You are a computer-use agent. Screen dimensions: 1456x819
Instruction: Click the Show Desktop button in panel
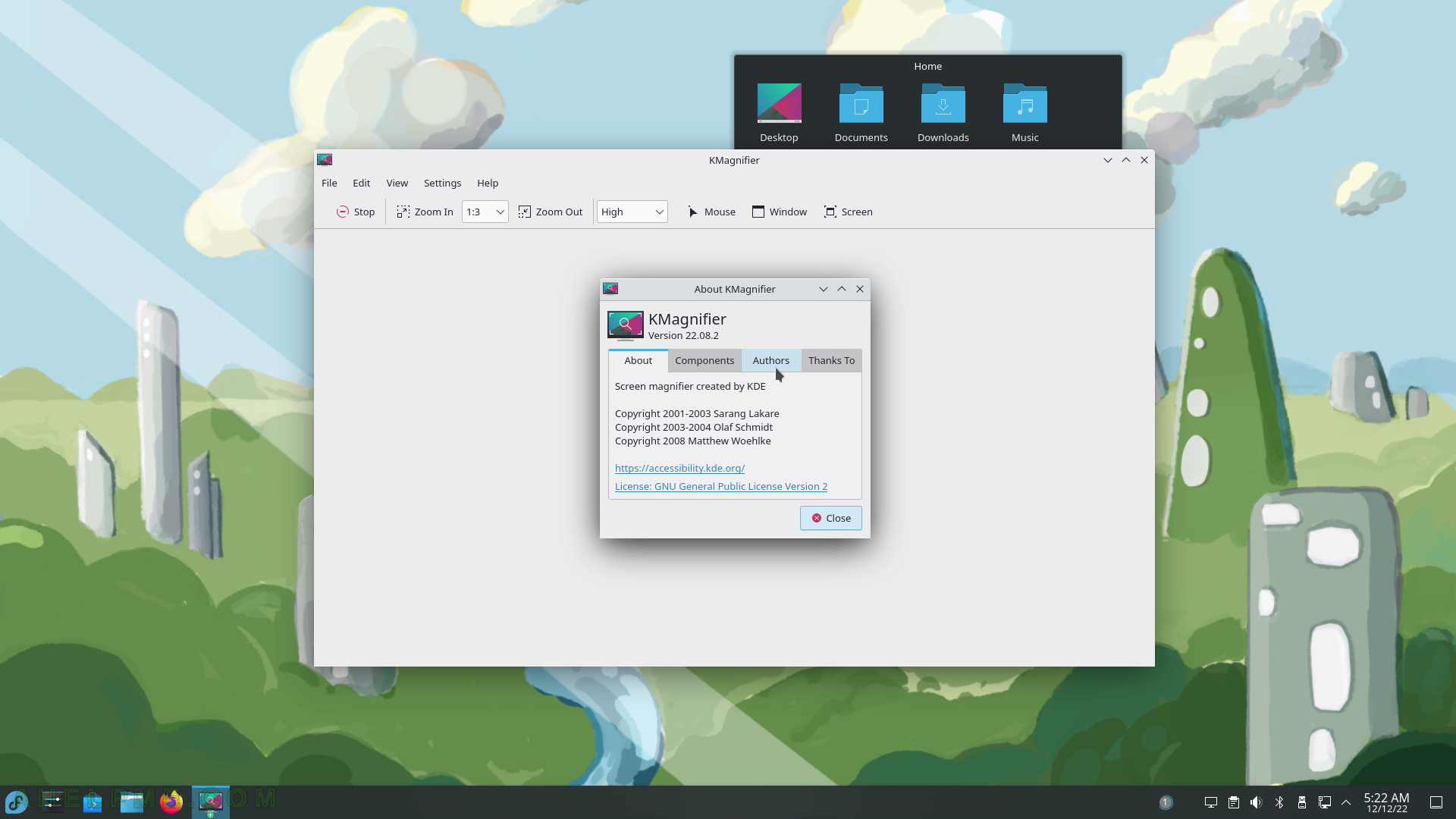(x=1436, y=802)
